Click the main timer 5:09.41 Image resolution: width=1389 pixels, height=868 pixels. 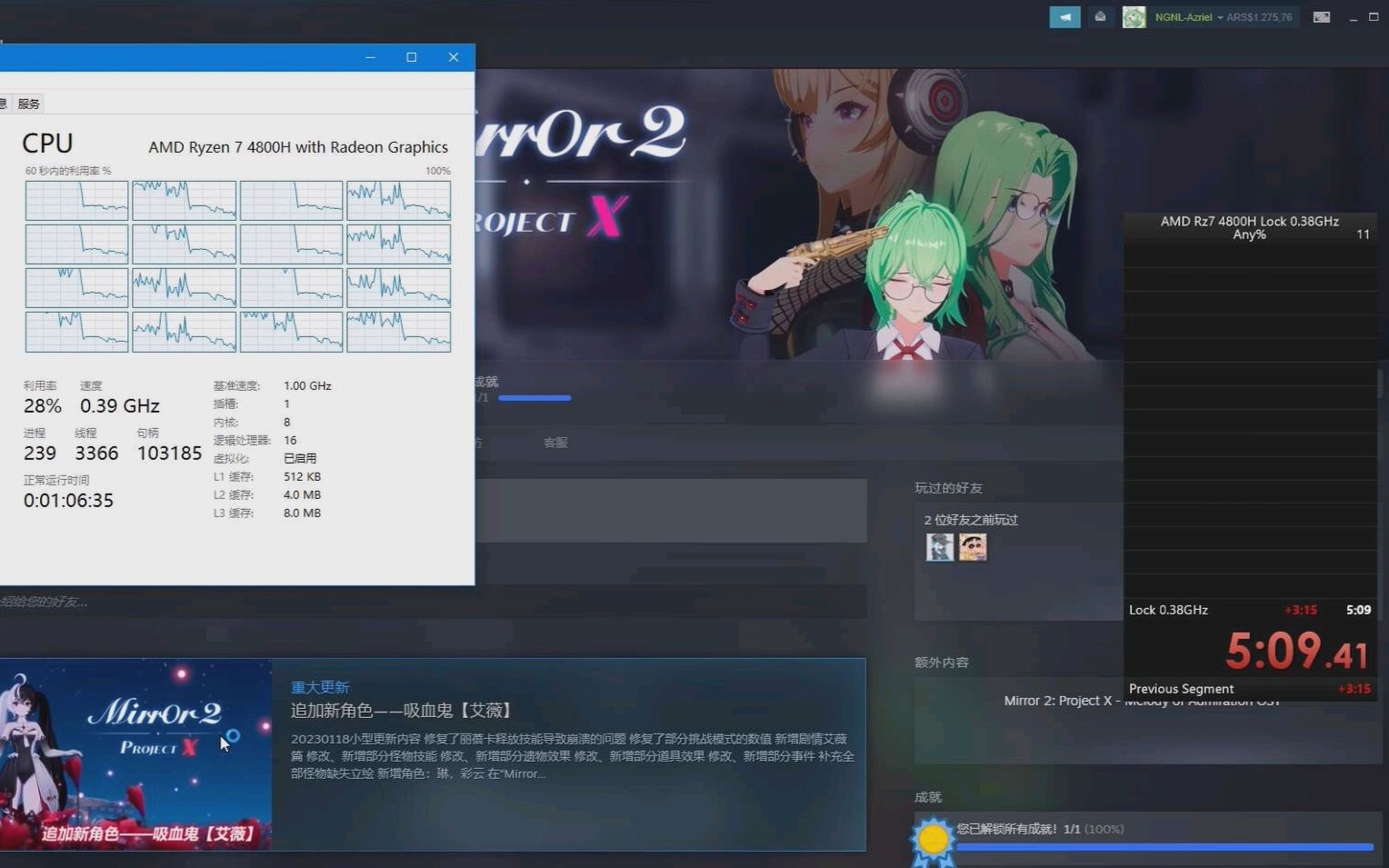click(1297, 651)
